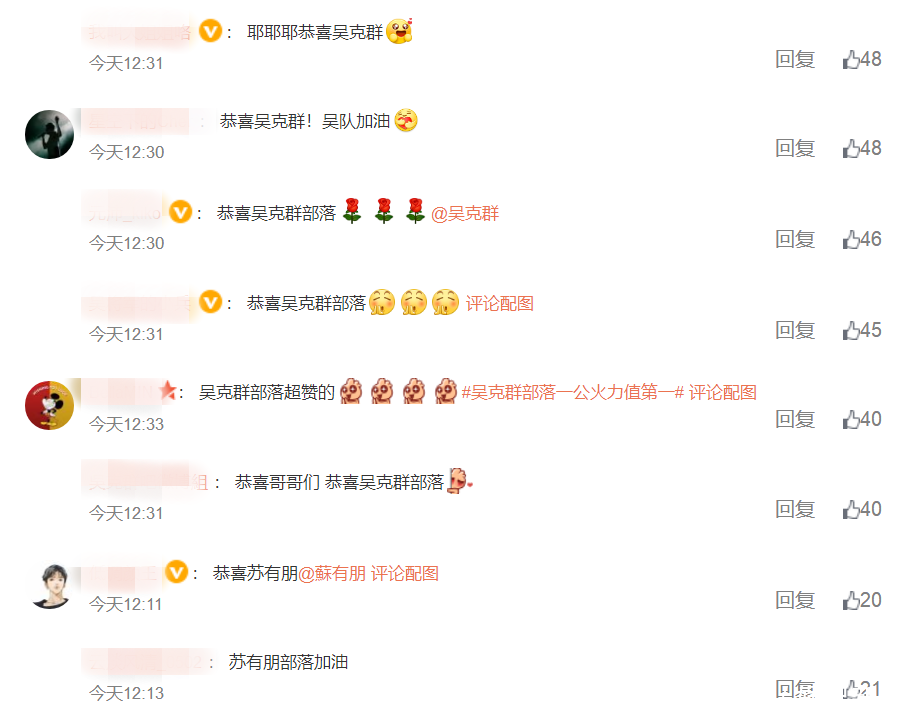910x716 pixels.
Task: Like the '吴克群部落超赞的' comment
Action: point(862,419)
